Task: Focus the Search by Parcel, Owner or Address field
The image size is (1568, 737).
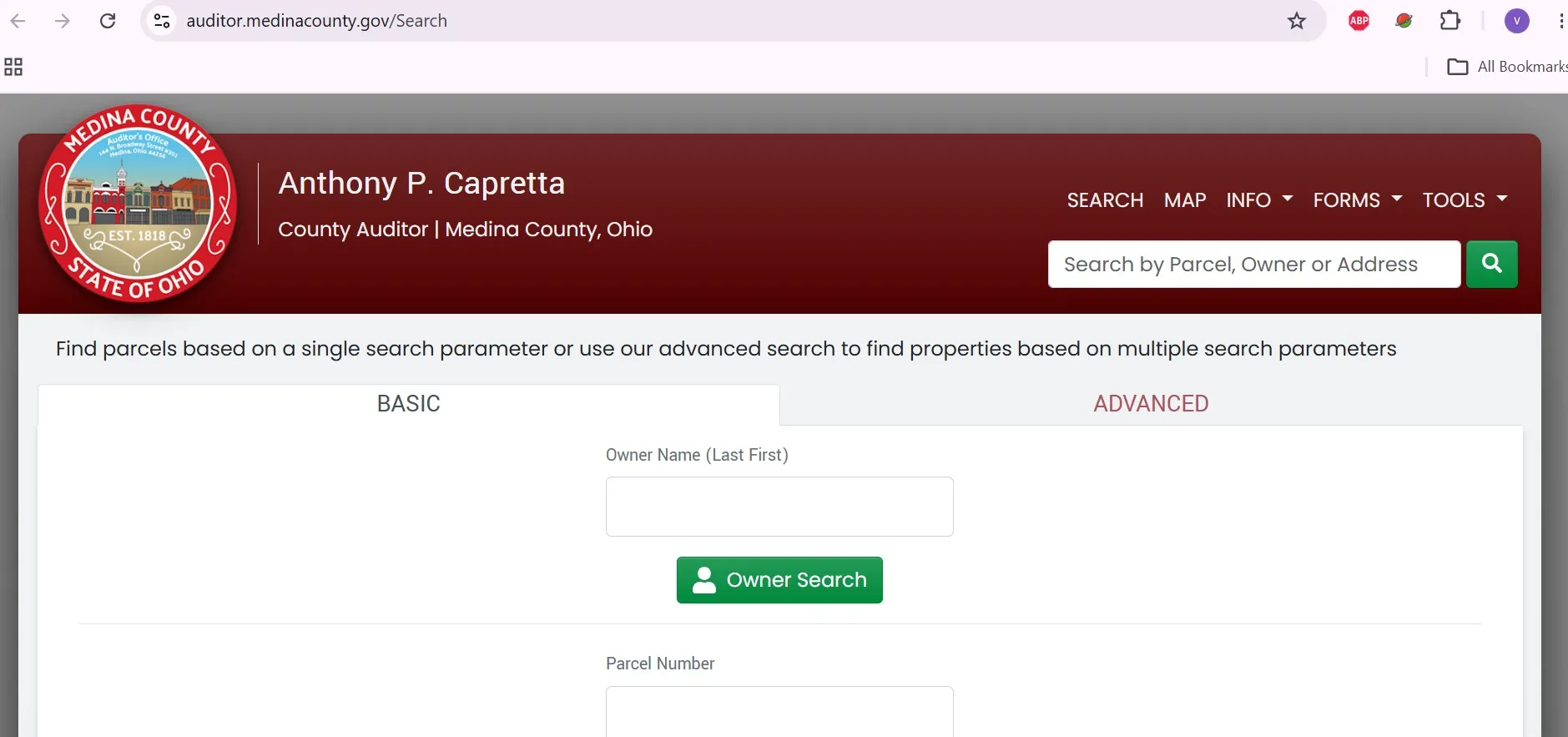Action: pyautogui.click(x=1254, y=264)
